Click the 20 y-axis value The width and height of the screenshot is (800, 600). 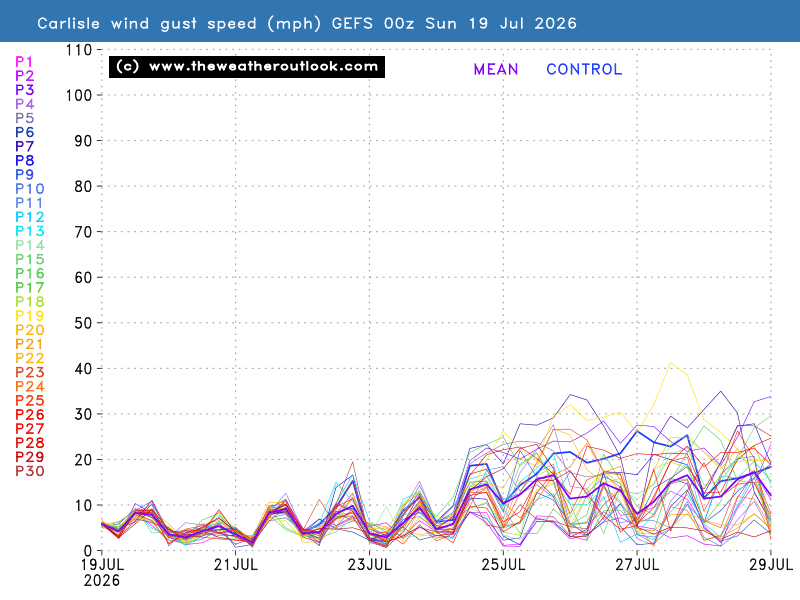click(x=83, y=460)
